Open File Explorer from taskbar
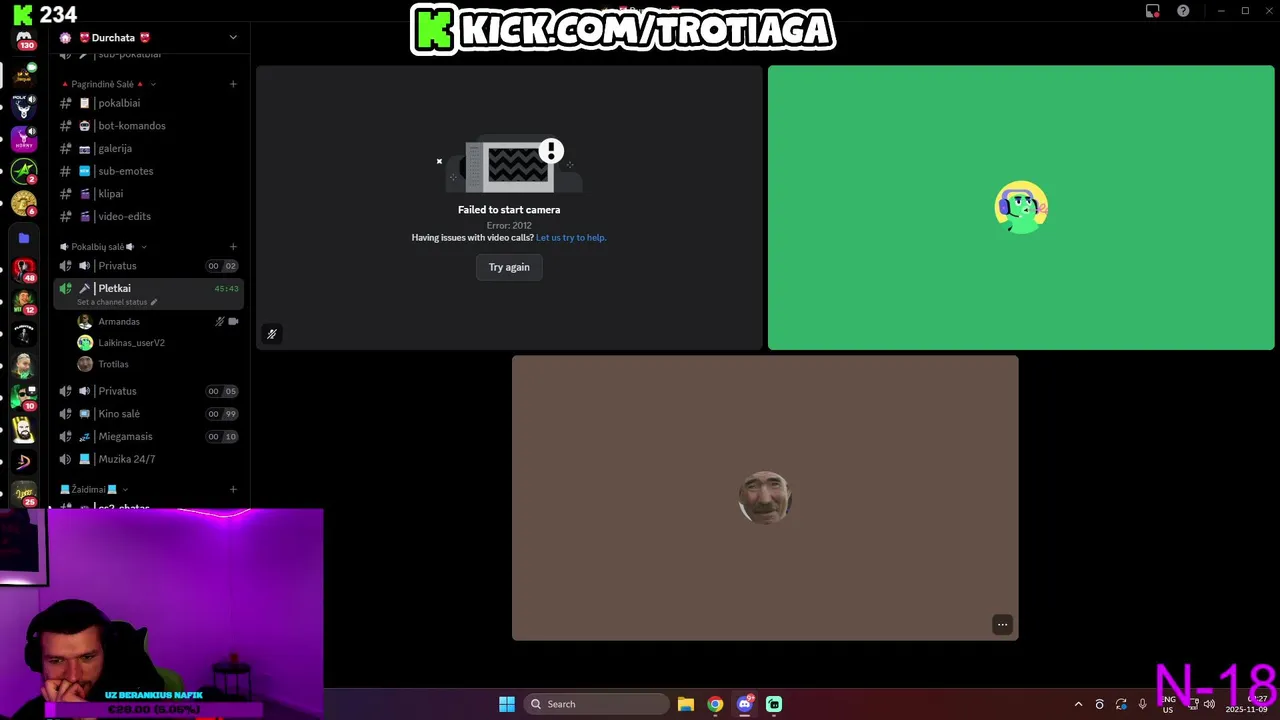Viewport: 1280px width, 720px height. click(x=686, y=704)
